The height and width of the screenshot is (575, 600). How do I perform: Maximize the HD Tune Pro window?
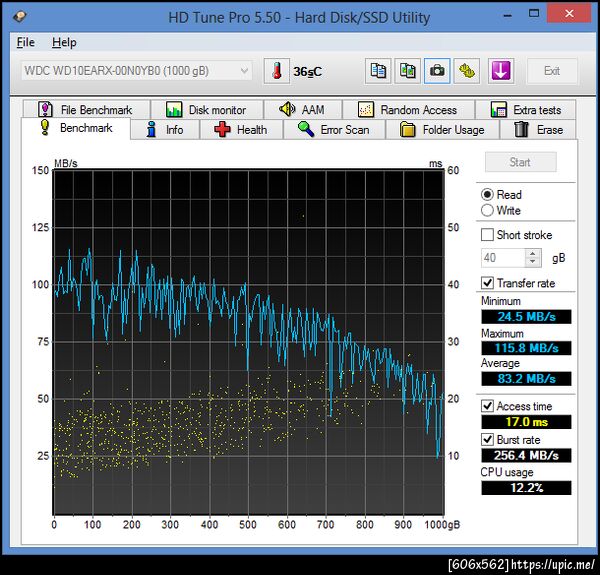534,14
